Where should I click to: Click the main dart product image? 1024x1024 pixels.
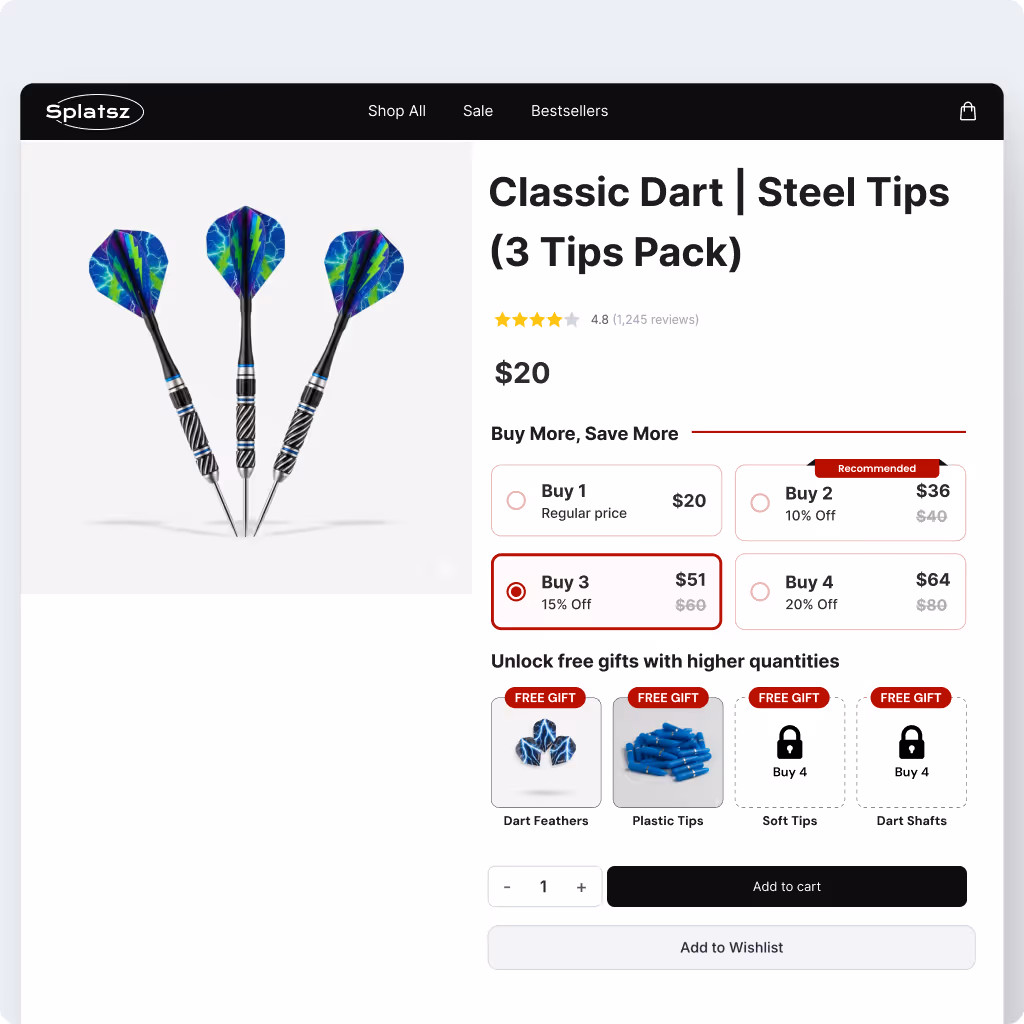pos(246,367)
